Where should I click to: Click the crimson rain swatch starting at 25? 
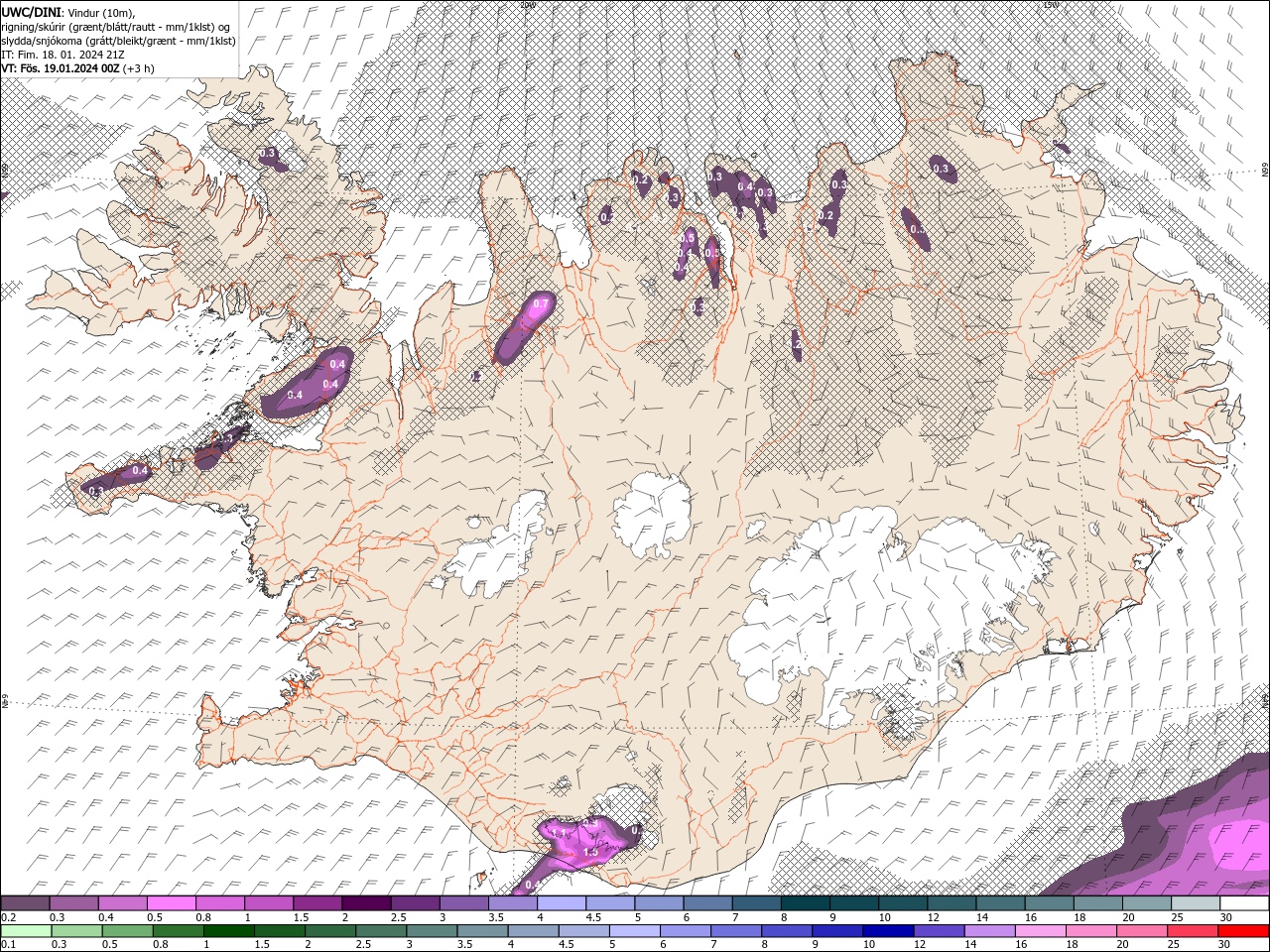1193,931
